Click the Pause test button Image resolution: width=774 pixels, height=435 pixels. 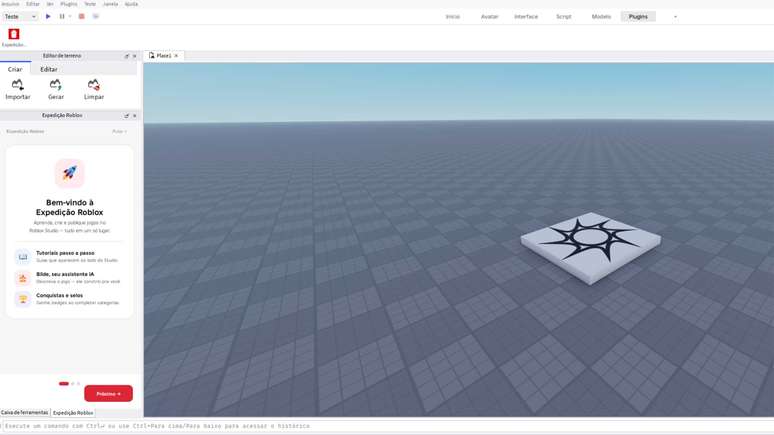pyautogui.click(x=62, y=16)
